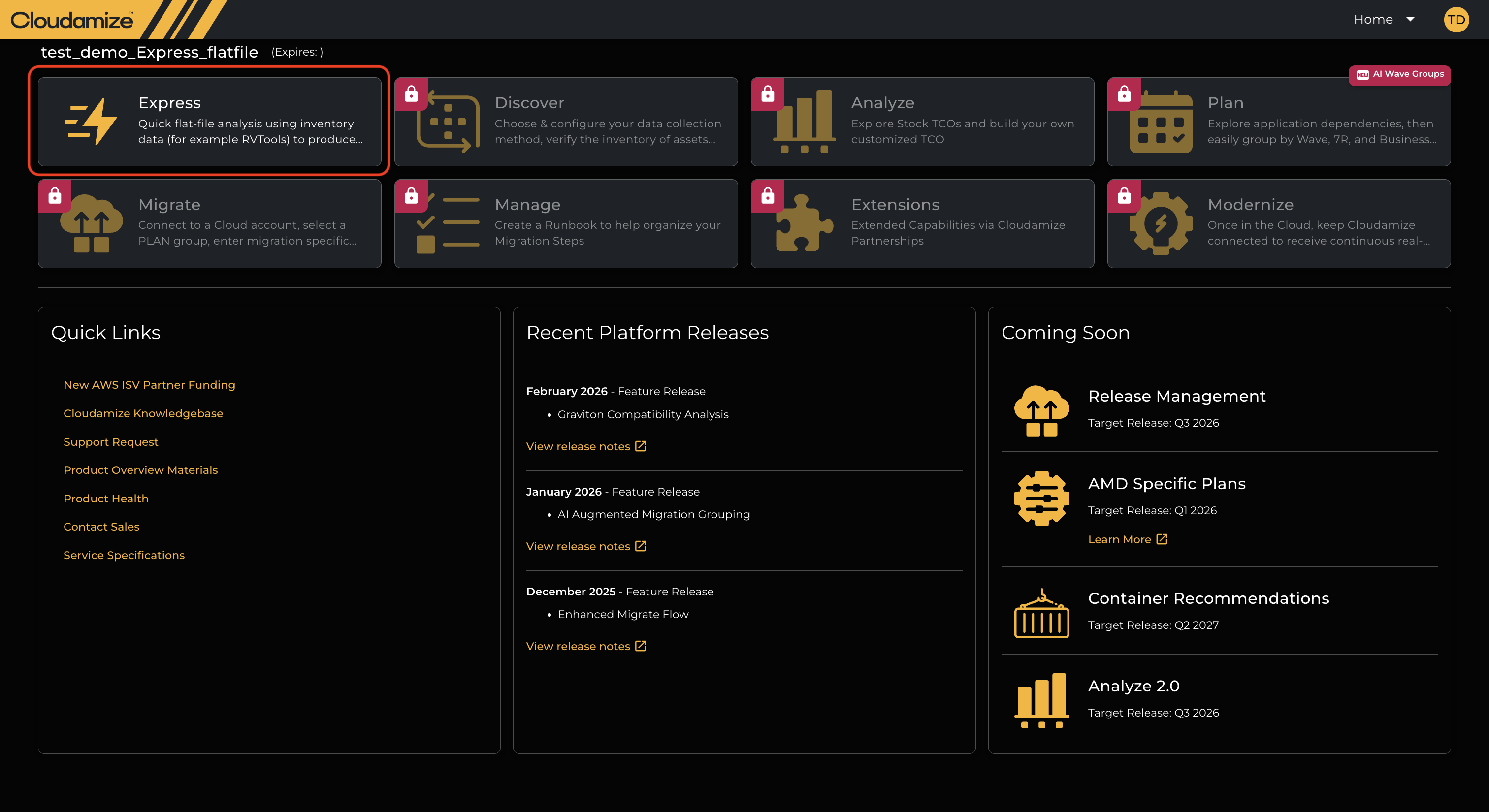Open the Support Request link

point(110,442)
